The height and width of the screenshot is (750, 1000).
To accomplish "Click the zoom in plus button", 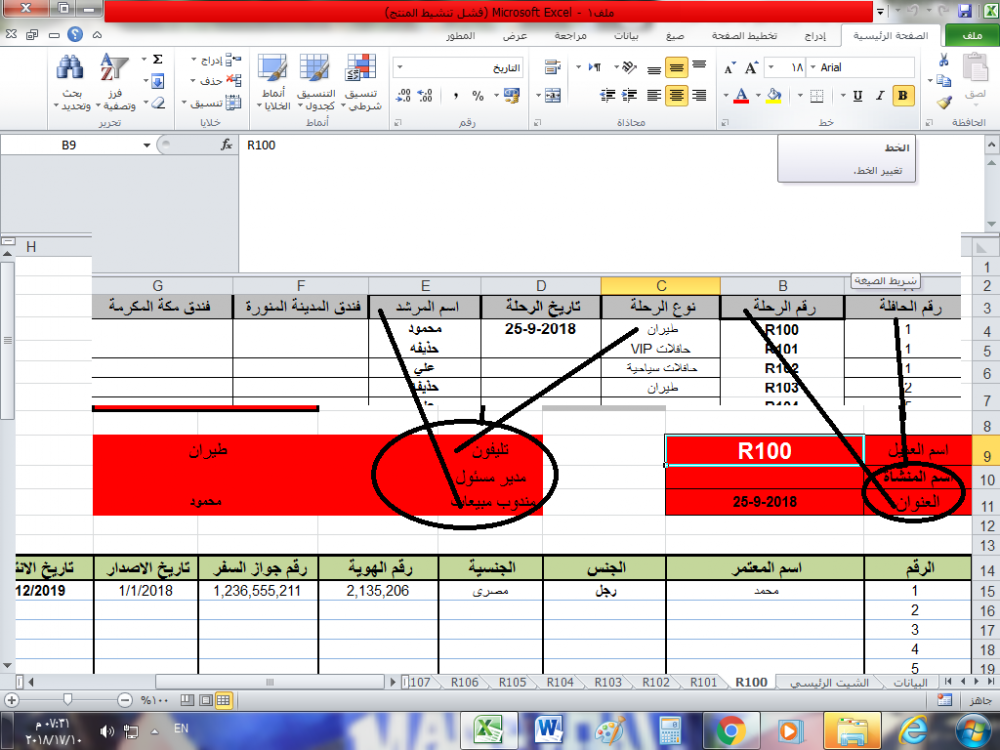I will point(11,700).
